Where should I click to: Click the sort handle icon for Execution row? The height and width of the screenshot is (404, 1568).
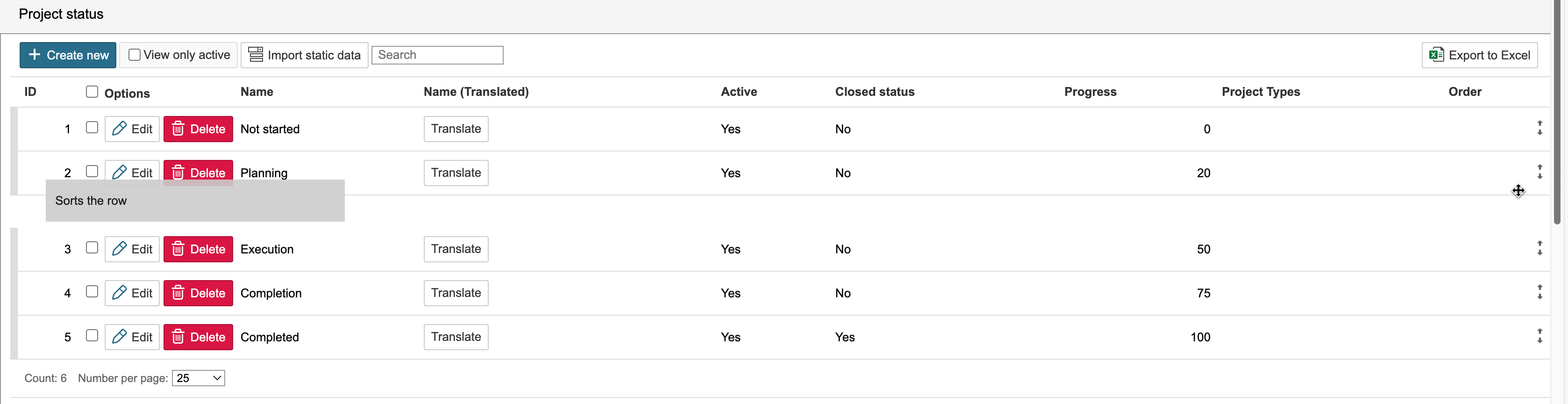pos(1539,248)
